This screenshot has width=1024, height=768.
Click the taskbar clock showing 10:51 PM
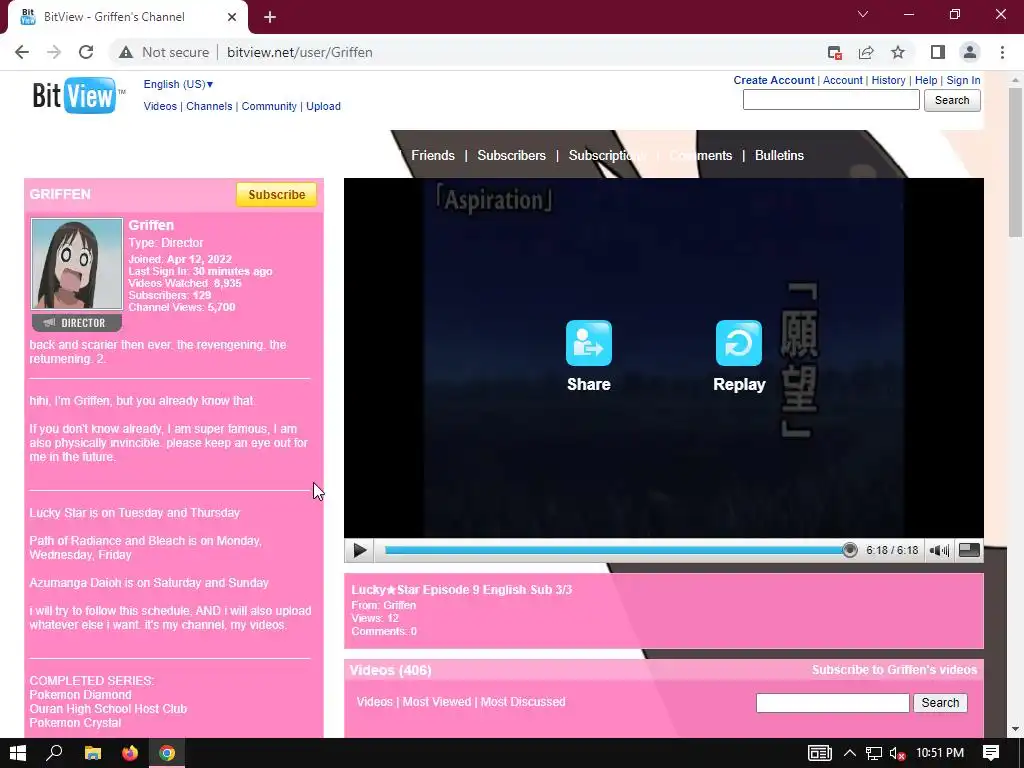pos(940,753)
